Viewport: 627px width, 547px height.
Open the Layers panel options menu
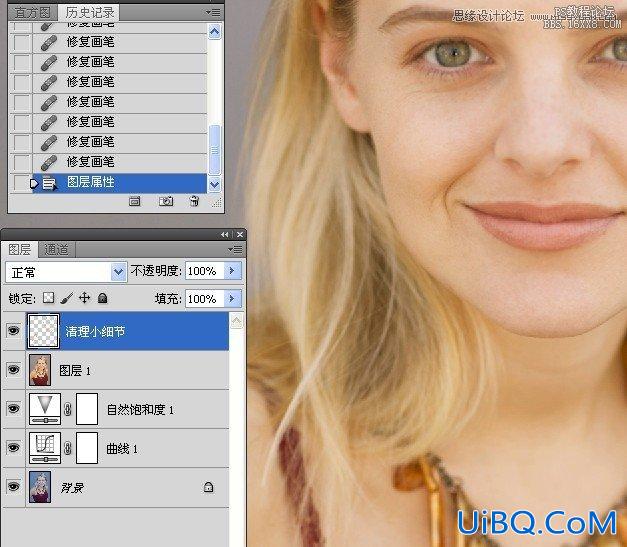click(x=235, y=250)
